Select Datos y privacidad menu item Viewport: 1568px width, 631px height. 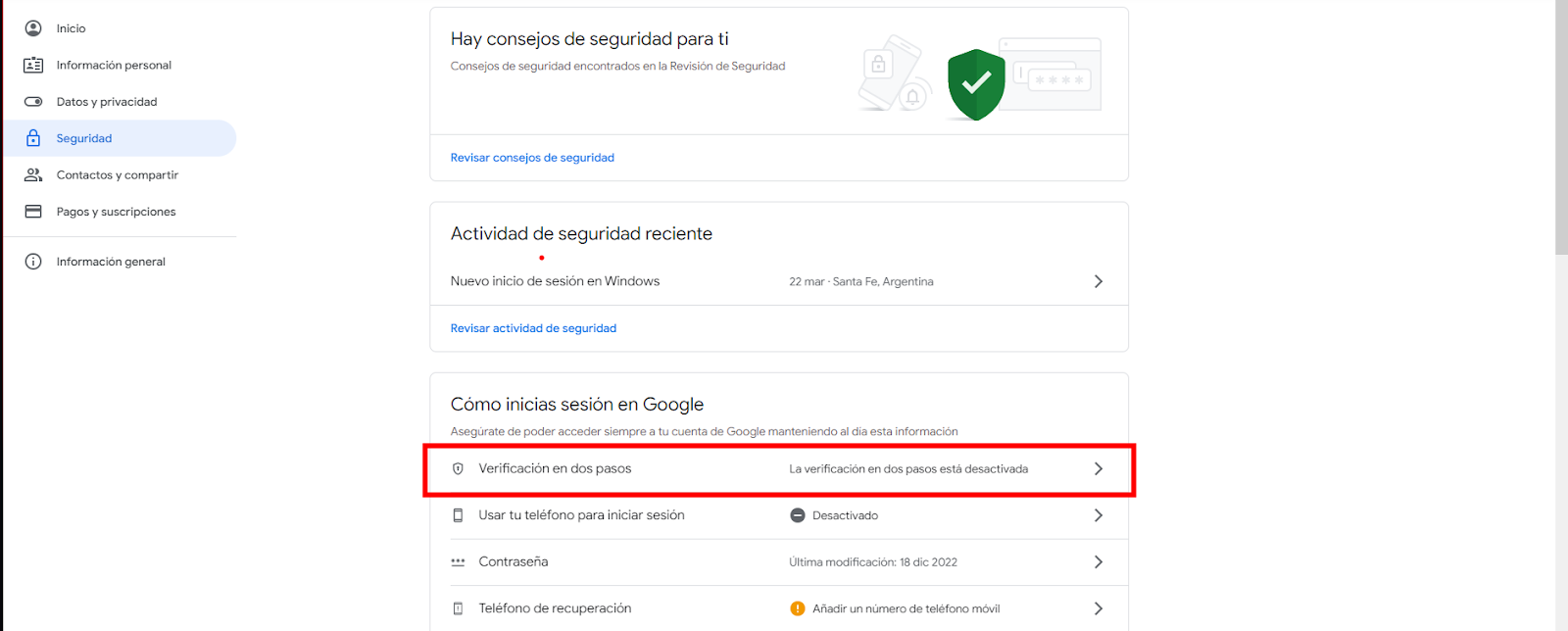pos(107,102)
